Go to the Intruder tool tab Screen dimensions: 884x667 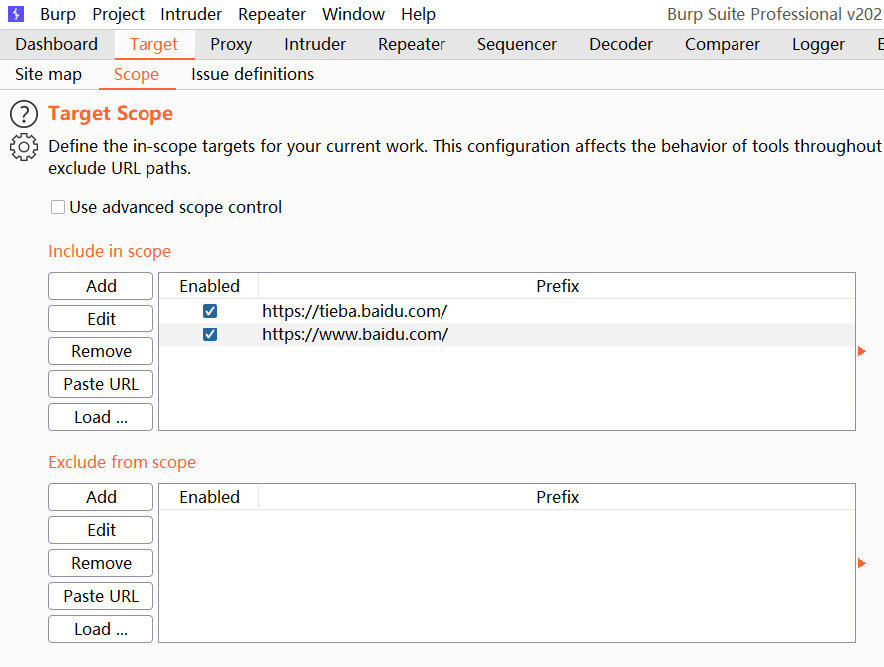coord(315,44)
